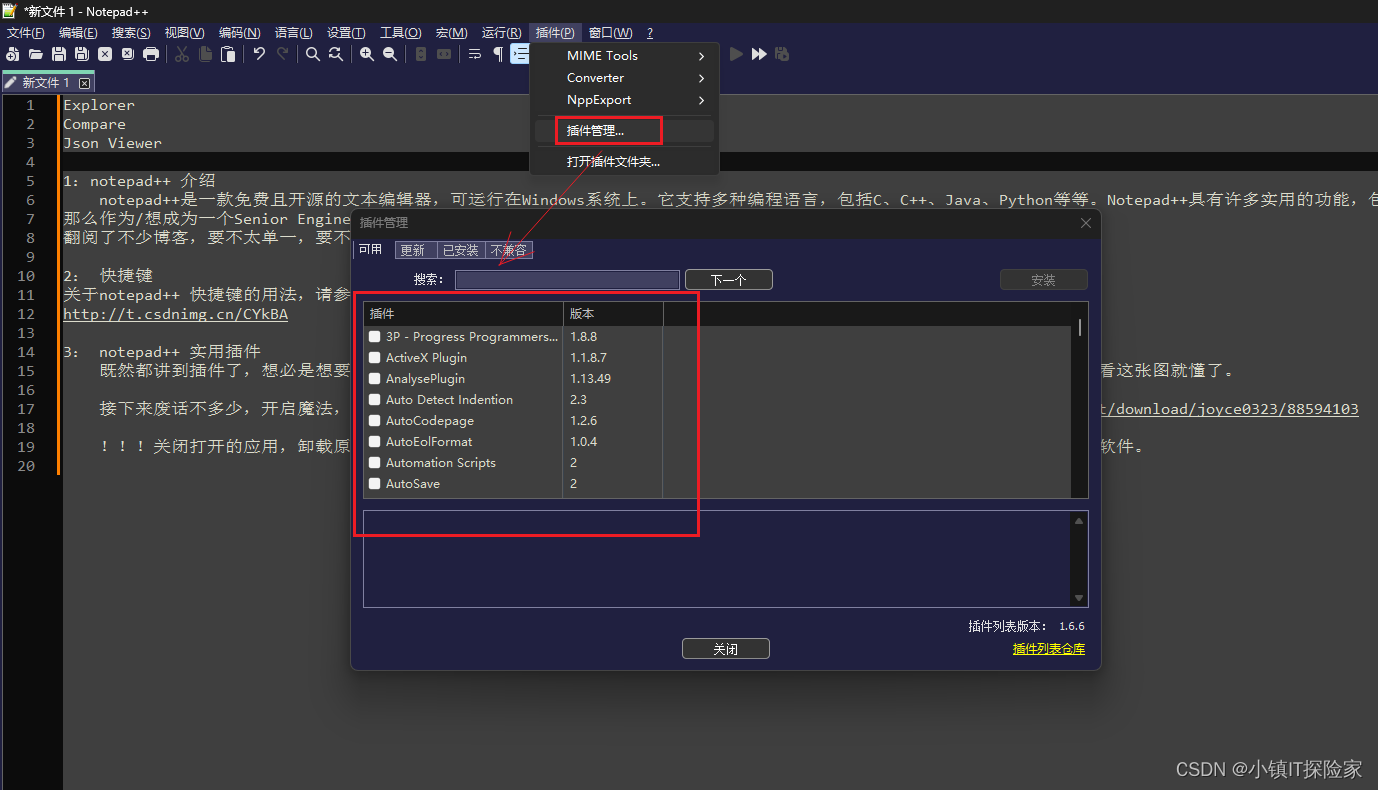
Task: Check the AutoSave plugin checkbox
Action: (375, 484)
